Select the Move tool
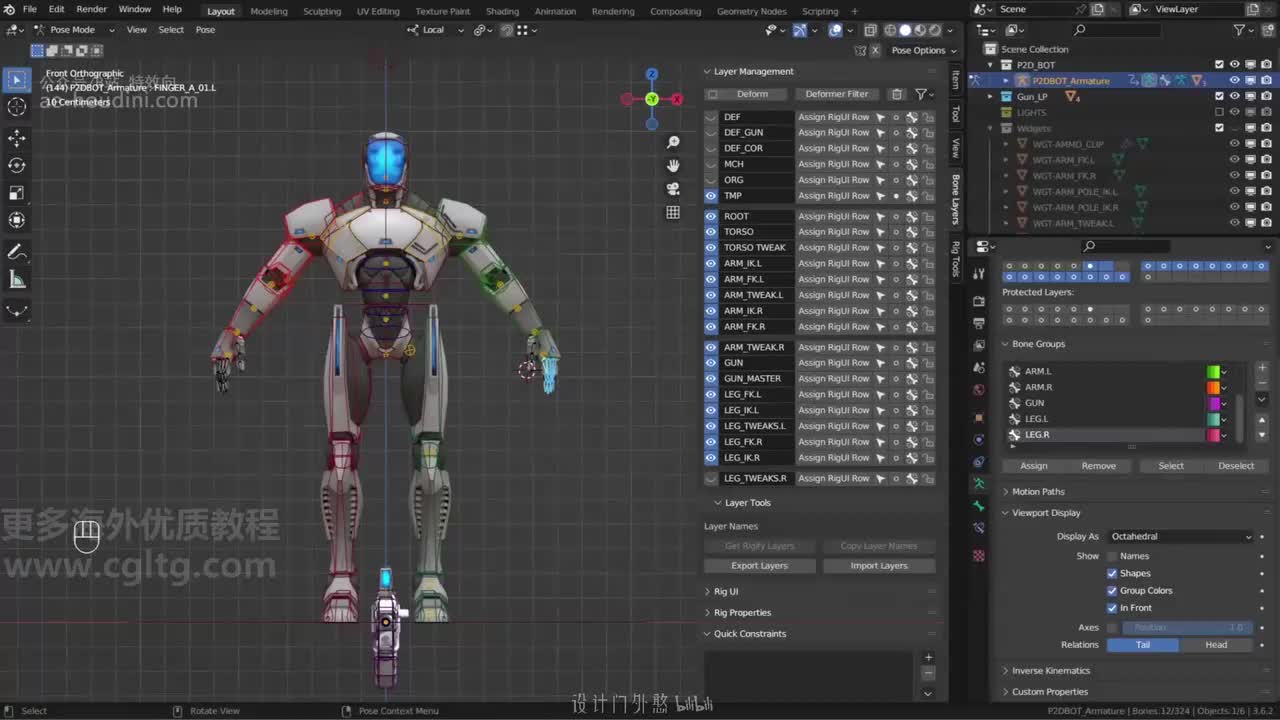 tap(17, 137)
